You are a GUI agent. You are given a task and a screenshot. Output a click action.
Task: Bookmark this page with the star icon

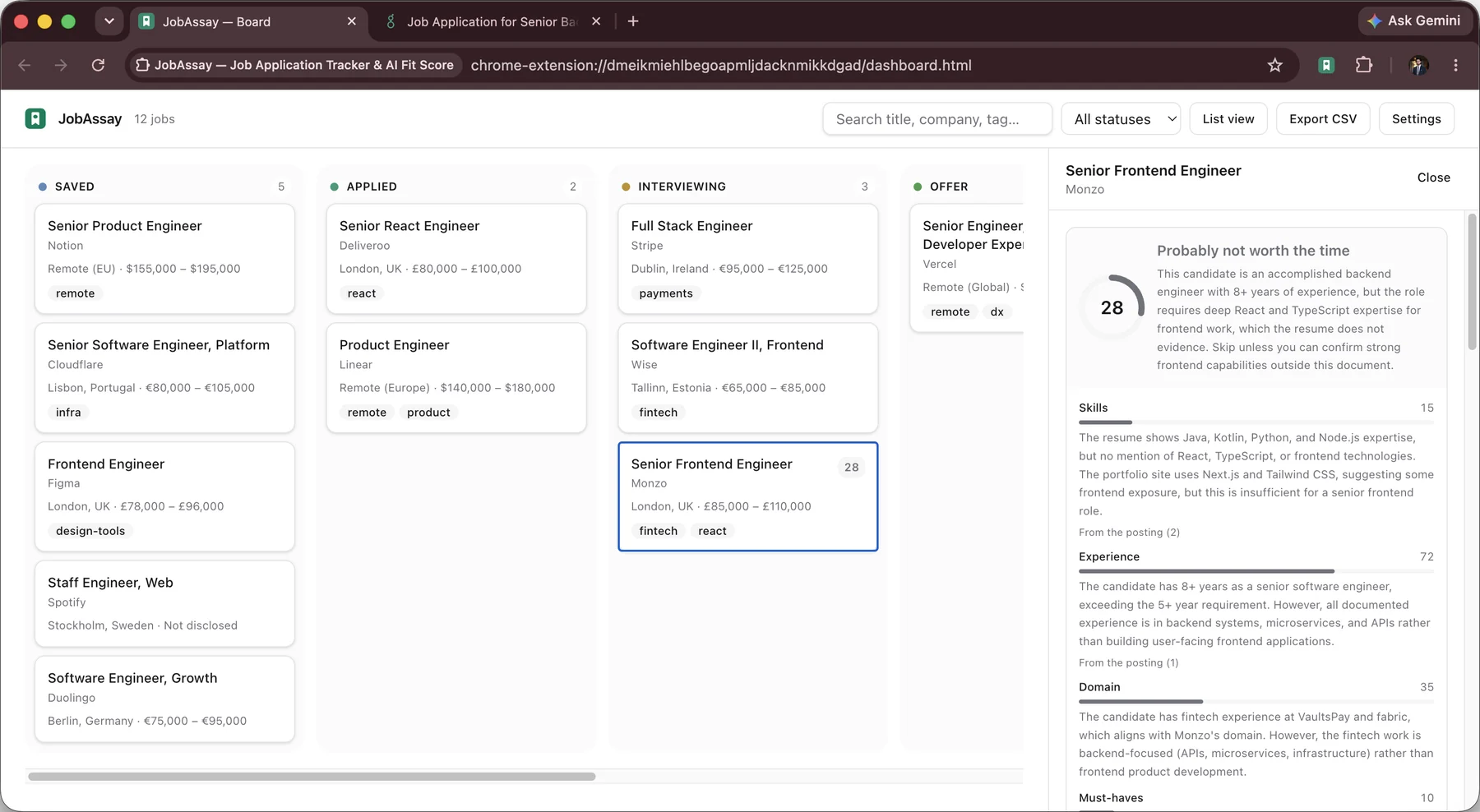coord(1274,65)
